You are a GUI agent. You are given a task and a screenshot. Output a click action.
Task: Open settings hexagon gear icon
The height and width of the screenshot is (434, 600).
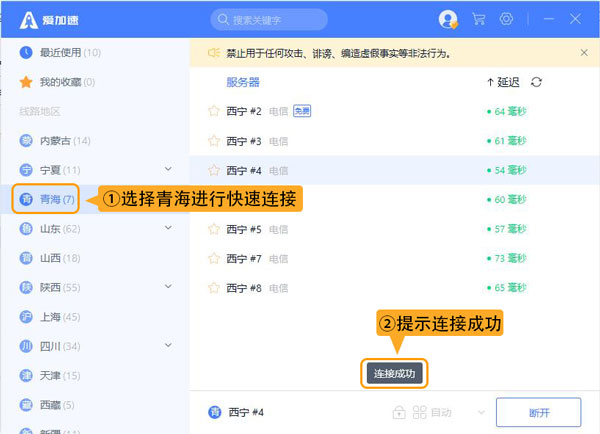tap(506, 19)
